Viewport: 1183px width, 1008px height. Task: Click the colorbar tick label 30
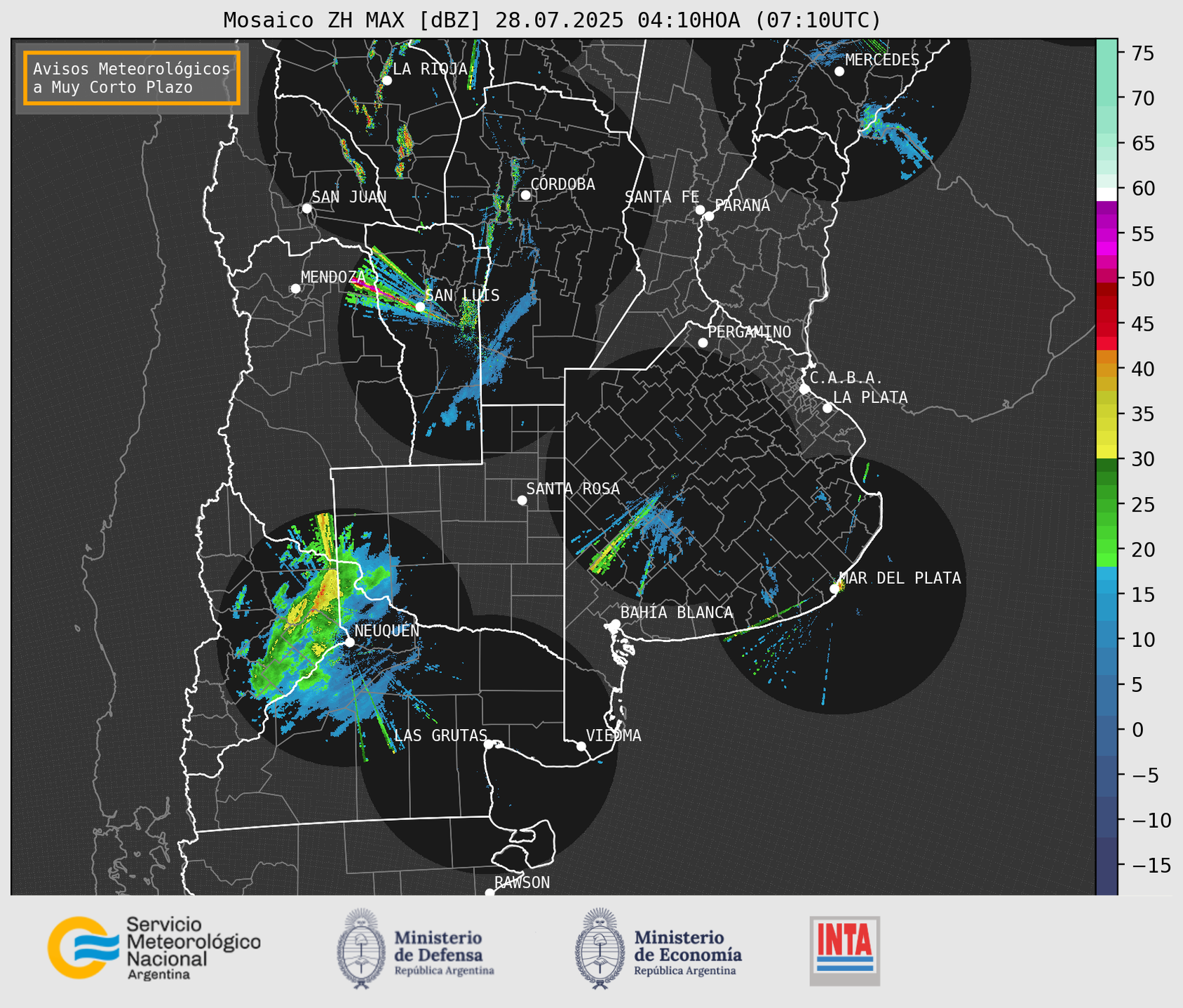coord(1142,459)
